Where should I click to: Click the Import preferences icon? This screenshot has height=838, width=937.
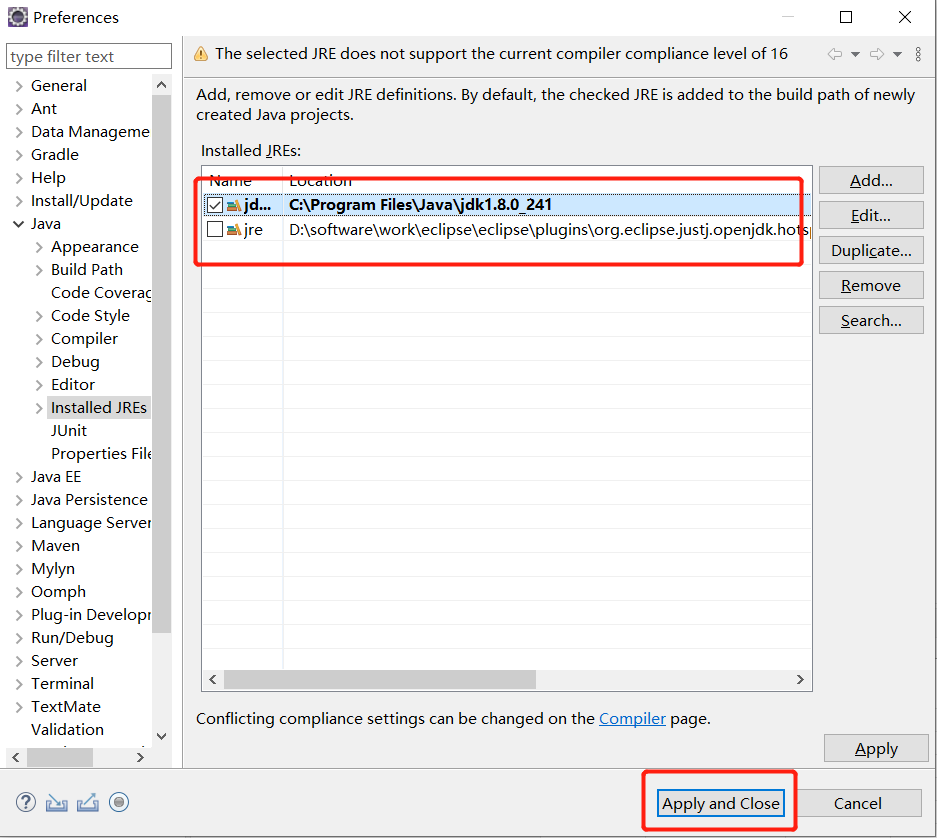coord(57,802)
